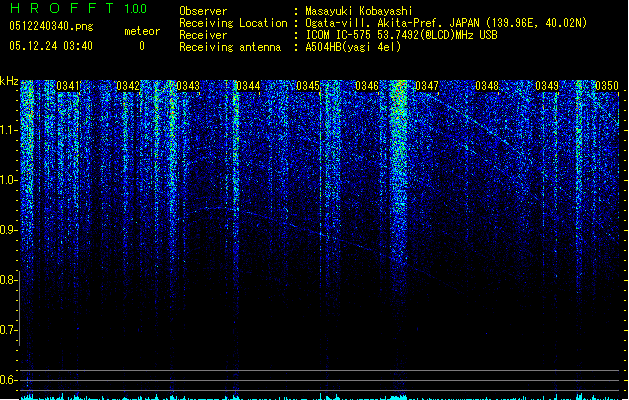
Task: Click the Observer field label
Action: click(x=203, y=11)
